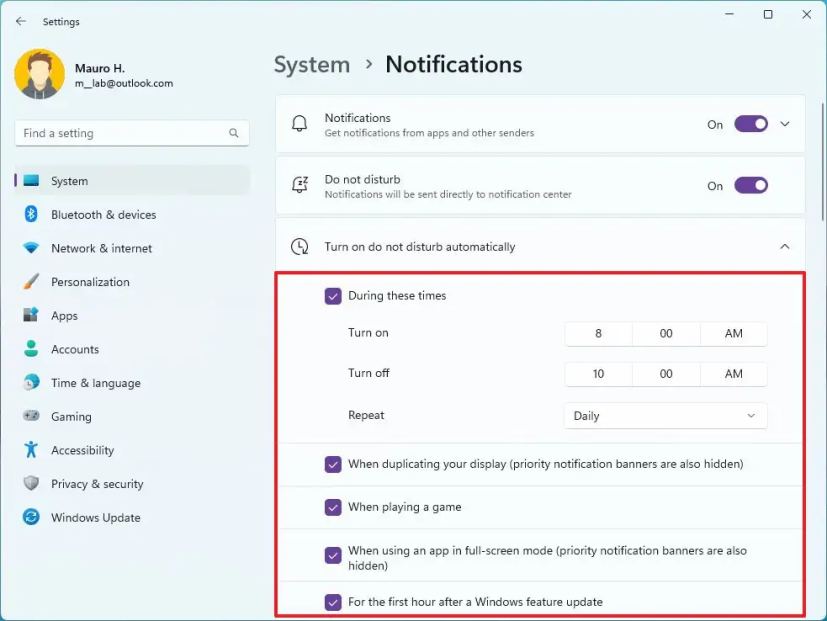Screen dimensions: 827x621
Task: Open Network & internet settings
Action: click(132, 248)
